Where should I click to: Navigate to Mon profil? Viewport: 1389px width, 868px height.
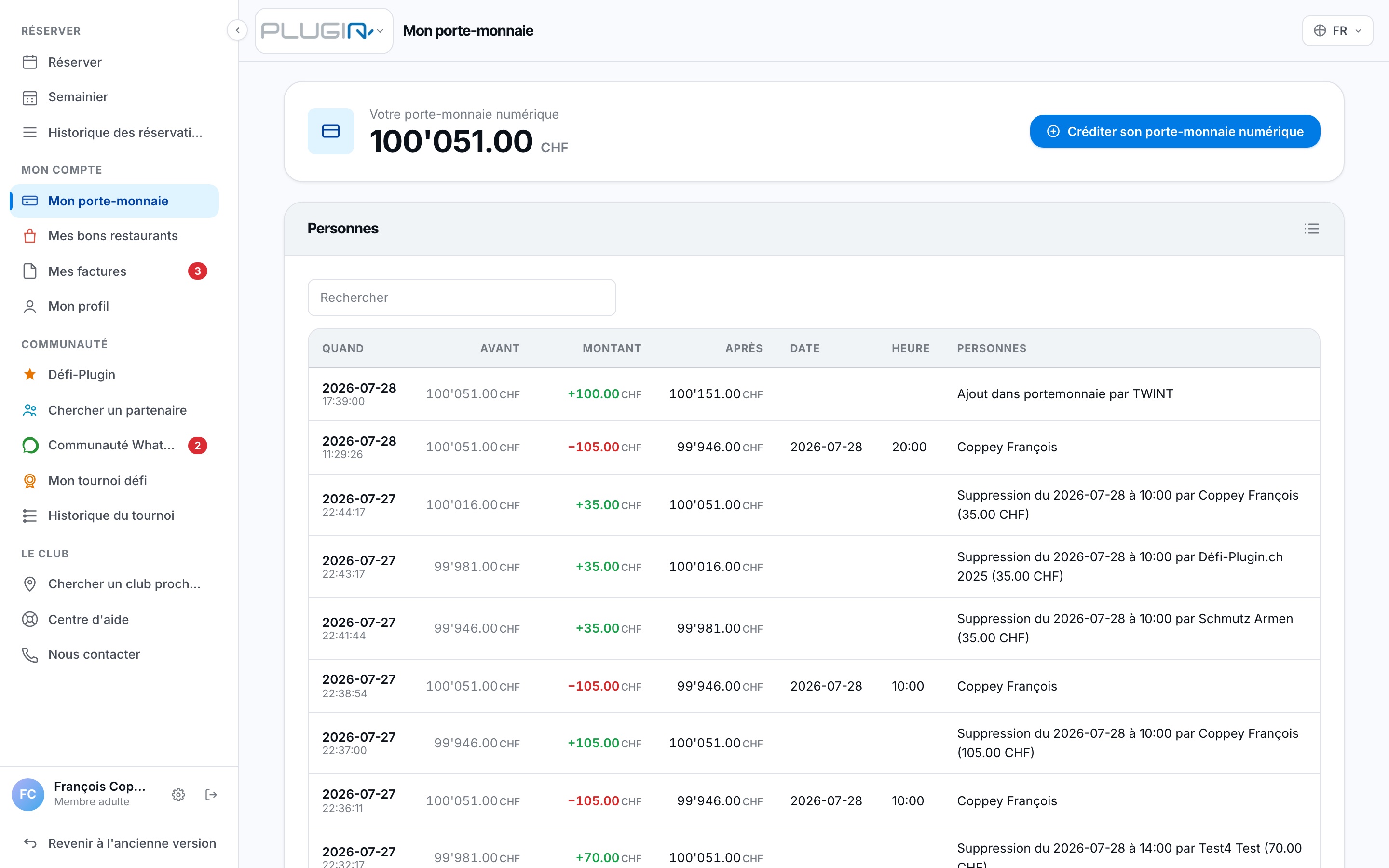click(x=114, y=307)
